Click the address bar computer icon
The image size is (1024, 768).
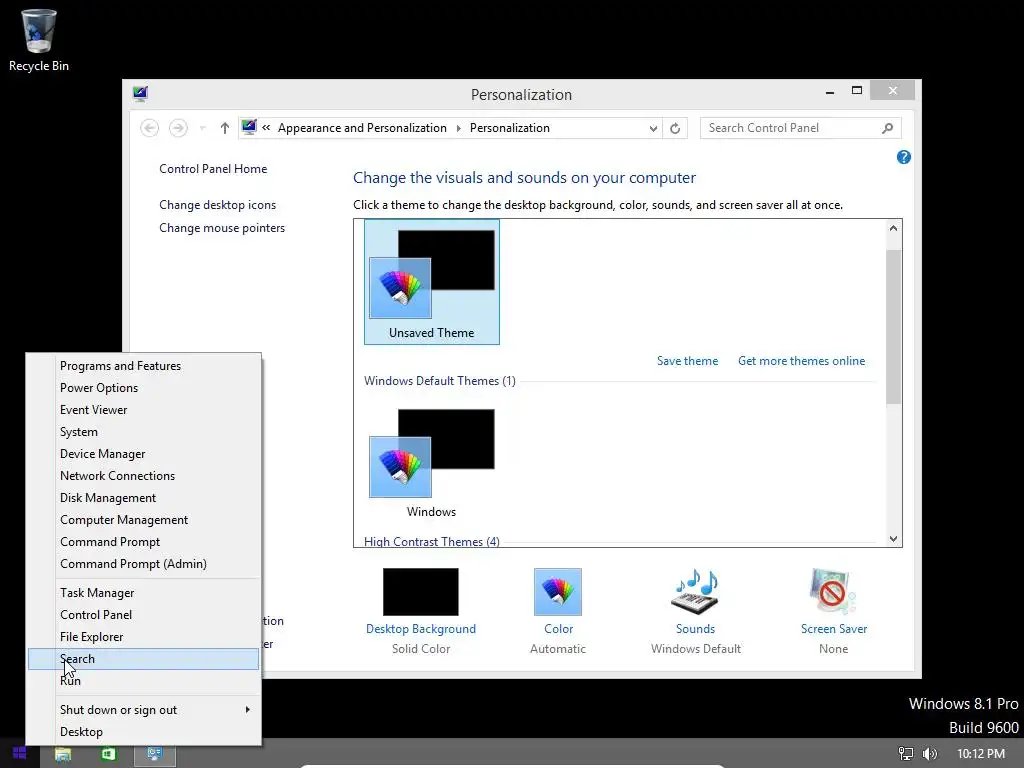tap(249, 127)
